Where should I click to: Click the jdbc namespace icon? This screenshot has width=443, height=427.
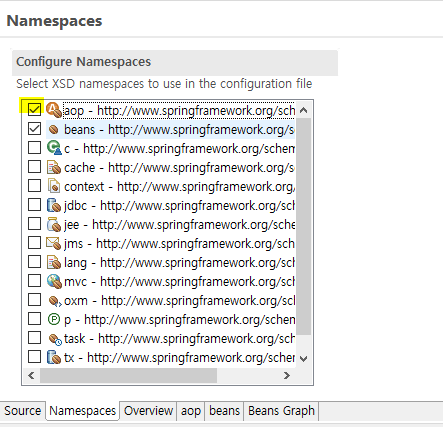(54, 205)
